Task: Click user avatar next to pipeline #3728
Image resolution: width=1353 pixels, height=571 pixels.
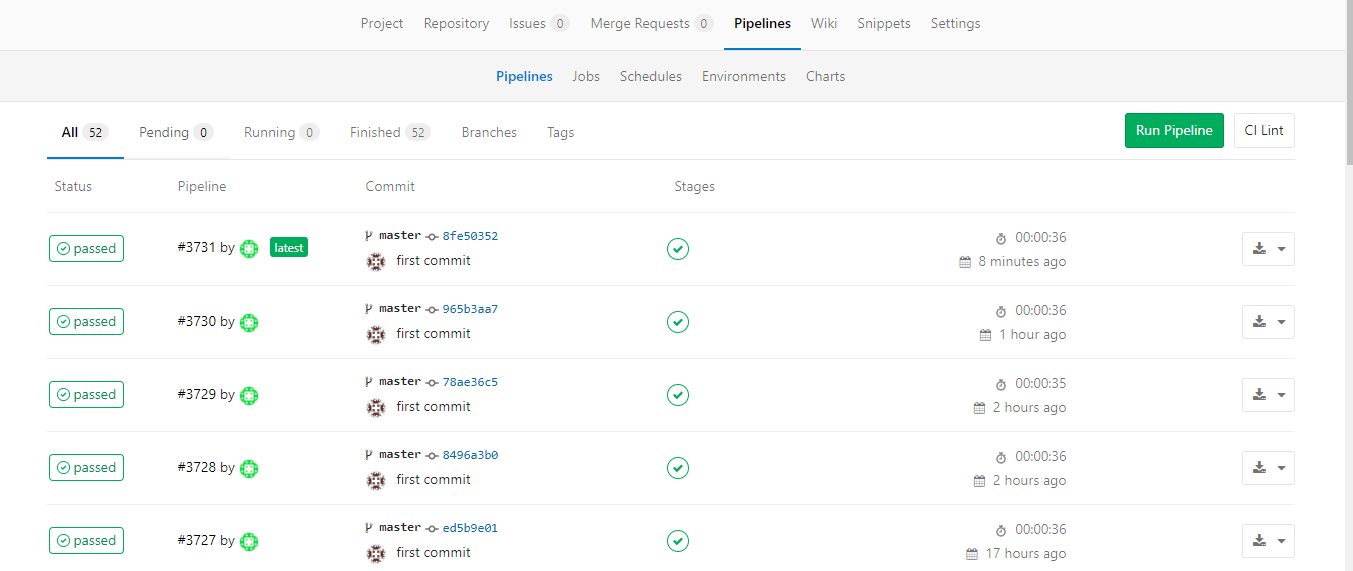Action: point(249,468)
